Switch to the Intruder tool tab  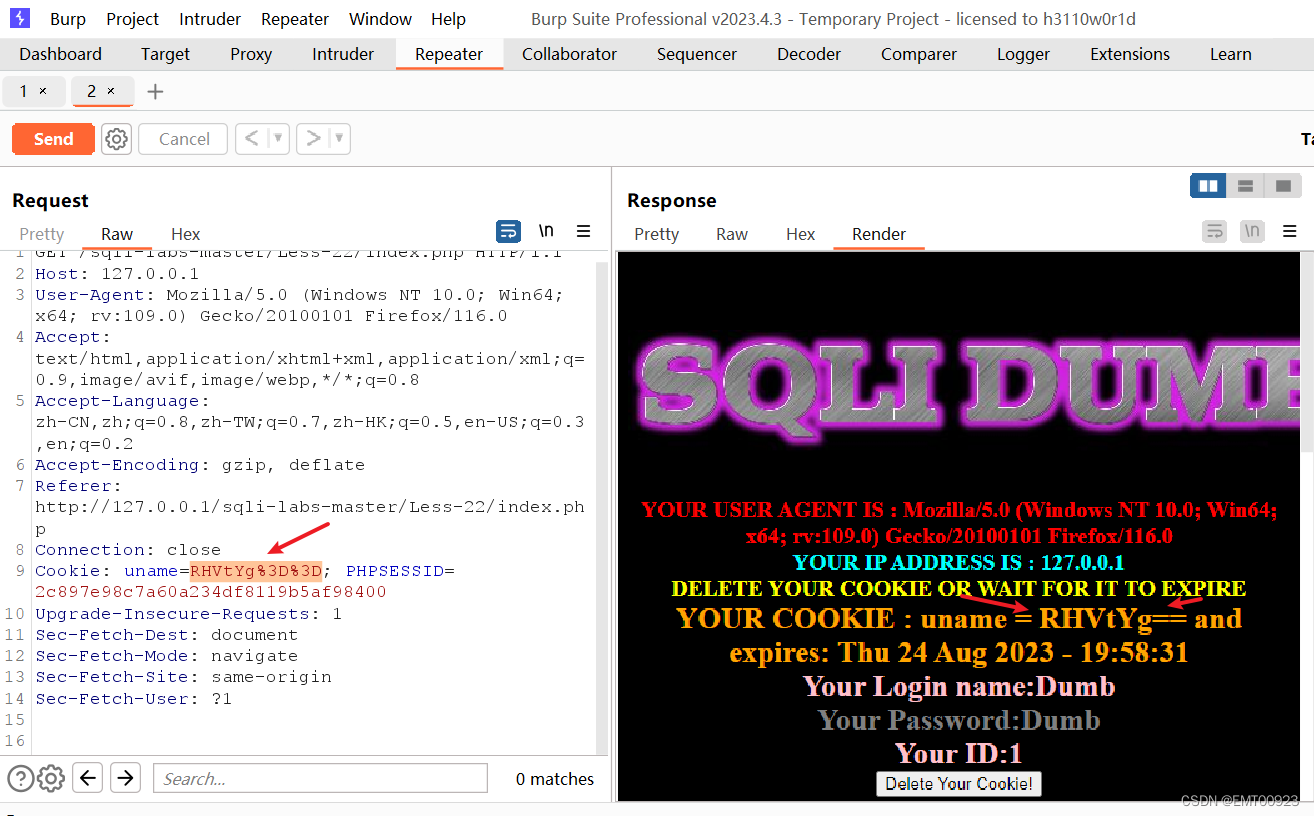[343, 54]
